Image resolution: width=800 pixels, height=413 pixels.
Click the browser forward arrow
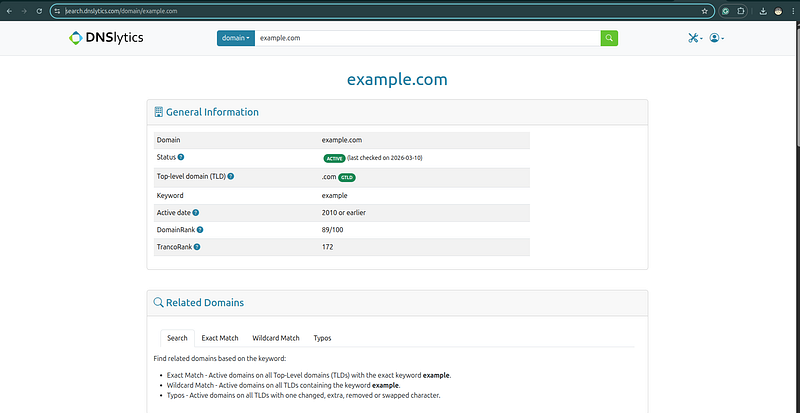(24, 11)
